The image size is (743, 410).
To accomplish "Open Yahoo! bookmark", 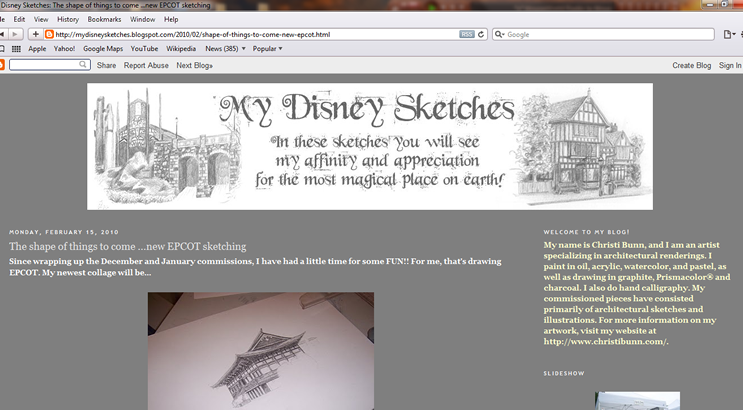I will click(x=64, y=48).
